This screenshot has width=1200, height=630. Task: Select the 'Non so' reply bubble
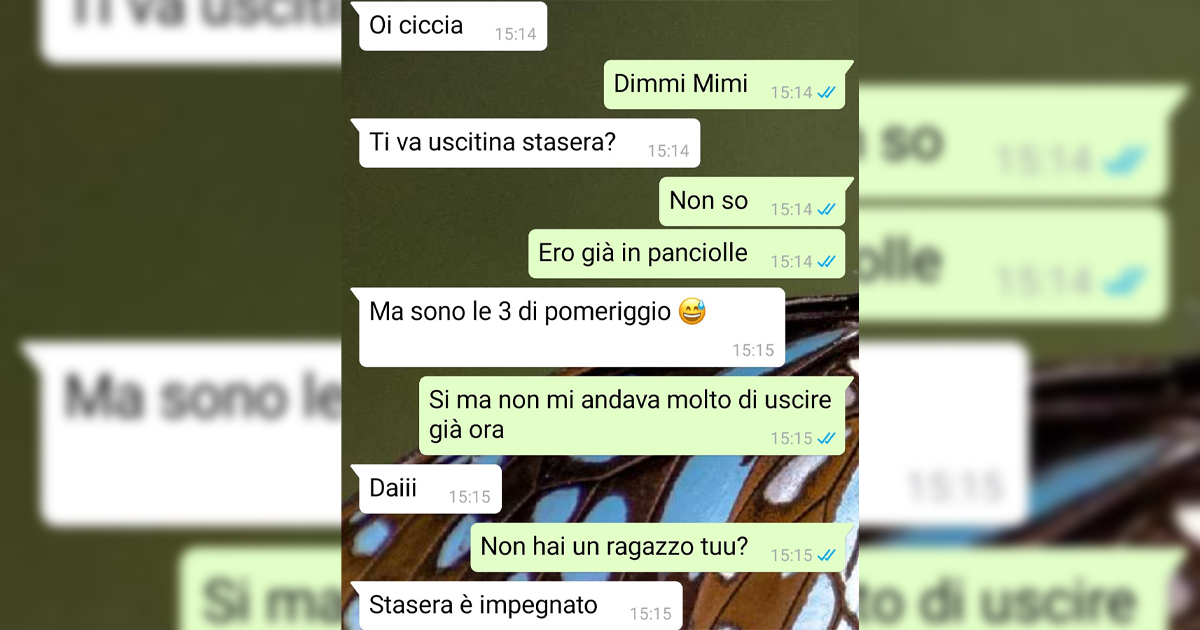[x=752, y=202]
